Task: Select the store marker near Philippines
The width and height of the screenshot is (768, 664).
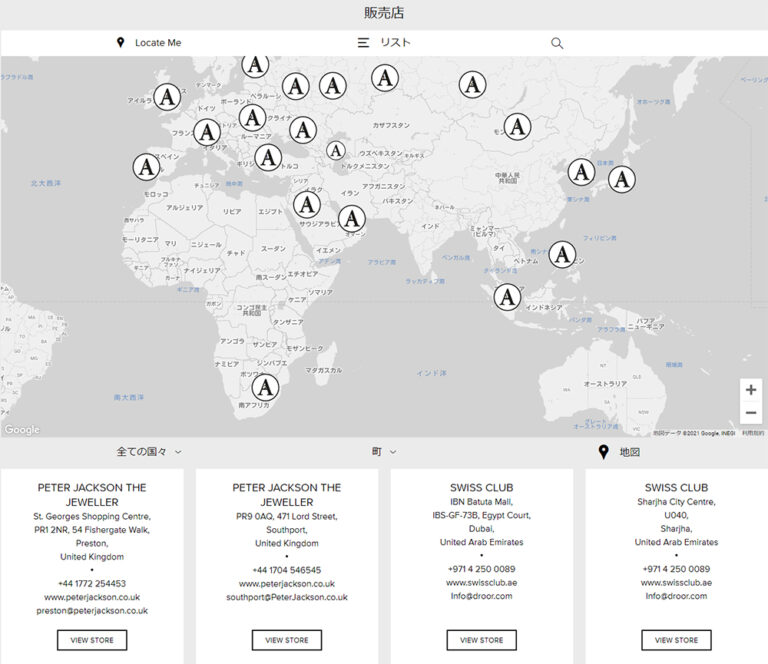Action: click(562, 254)
